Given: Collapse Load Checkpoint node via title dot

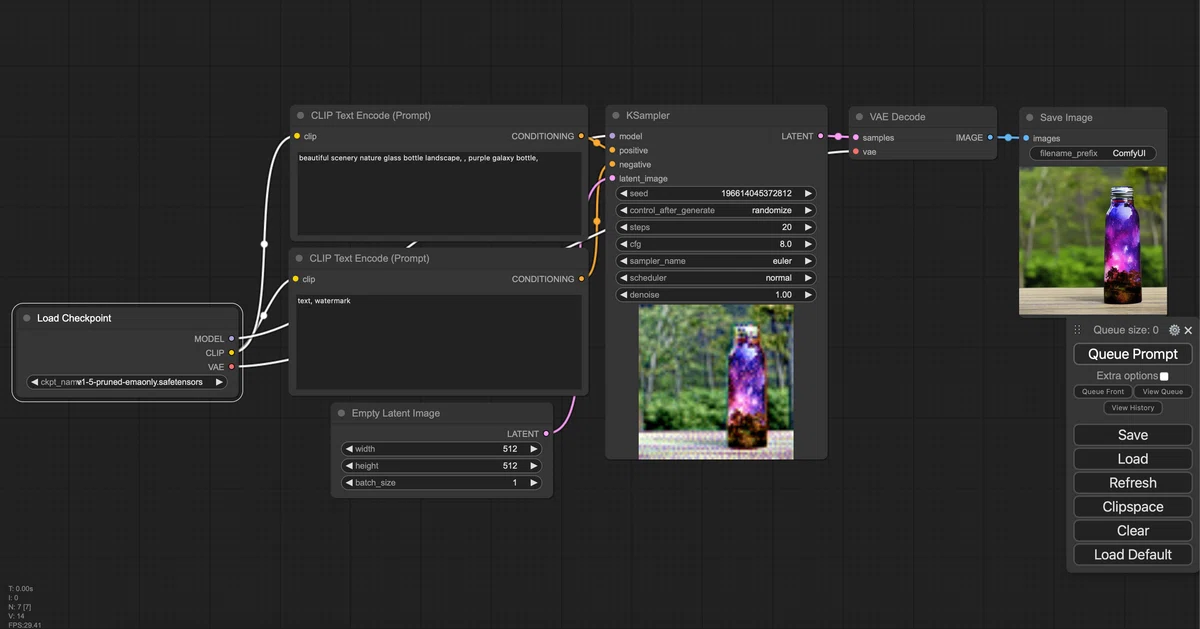Looking at the screenshot, I should tap(26, 318).
